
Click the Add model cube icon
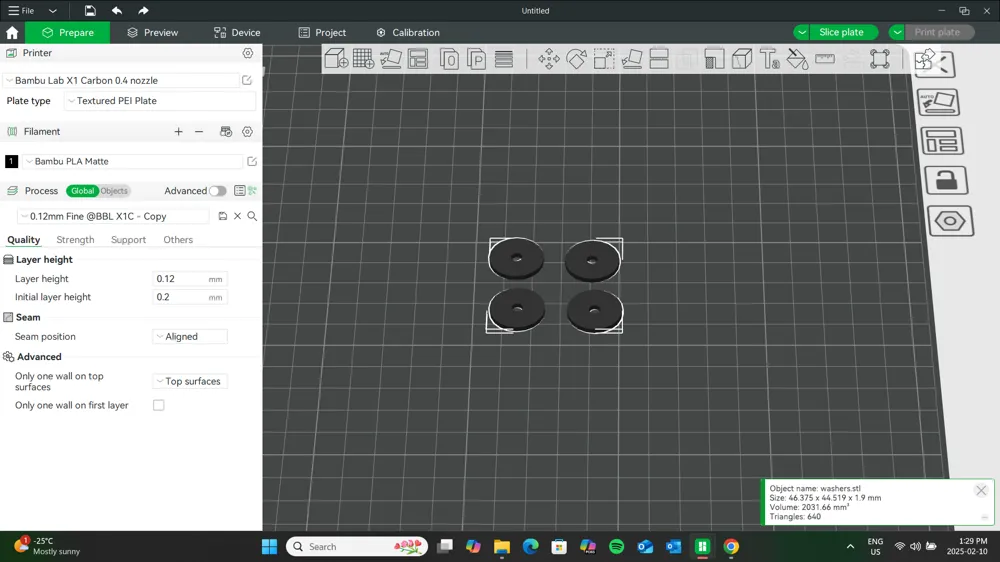point(336,59)
